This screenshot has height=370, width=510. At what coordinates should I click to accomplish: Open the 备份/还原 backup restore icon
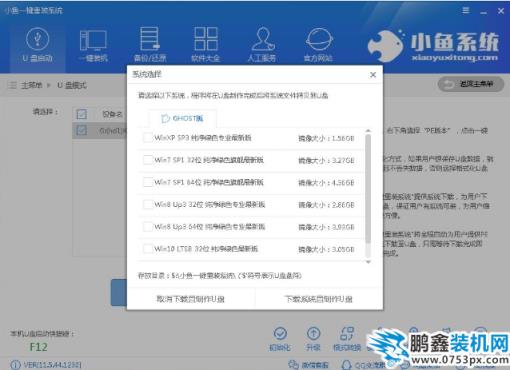click(x=150, y=45)
